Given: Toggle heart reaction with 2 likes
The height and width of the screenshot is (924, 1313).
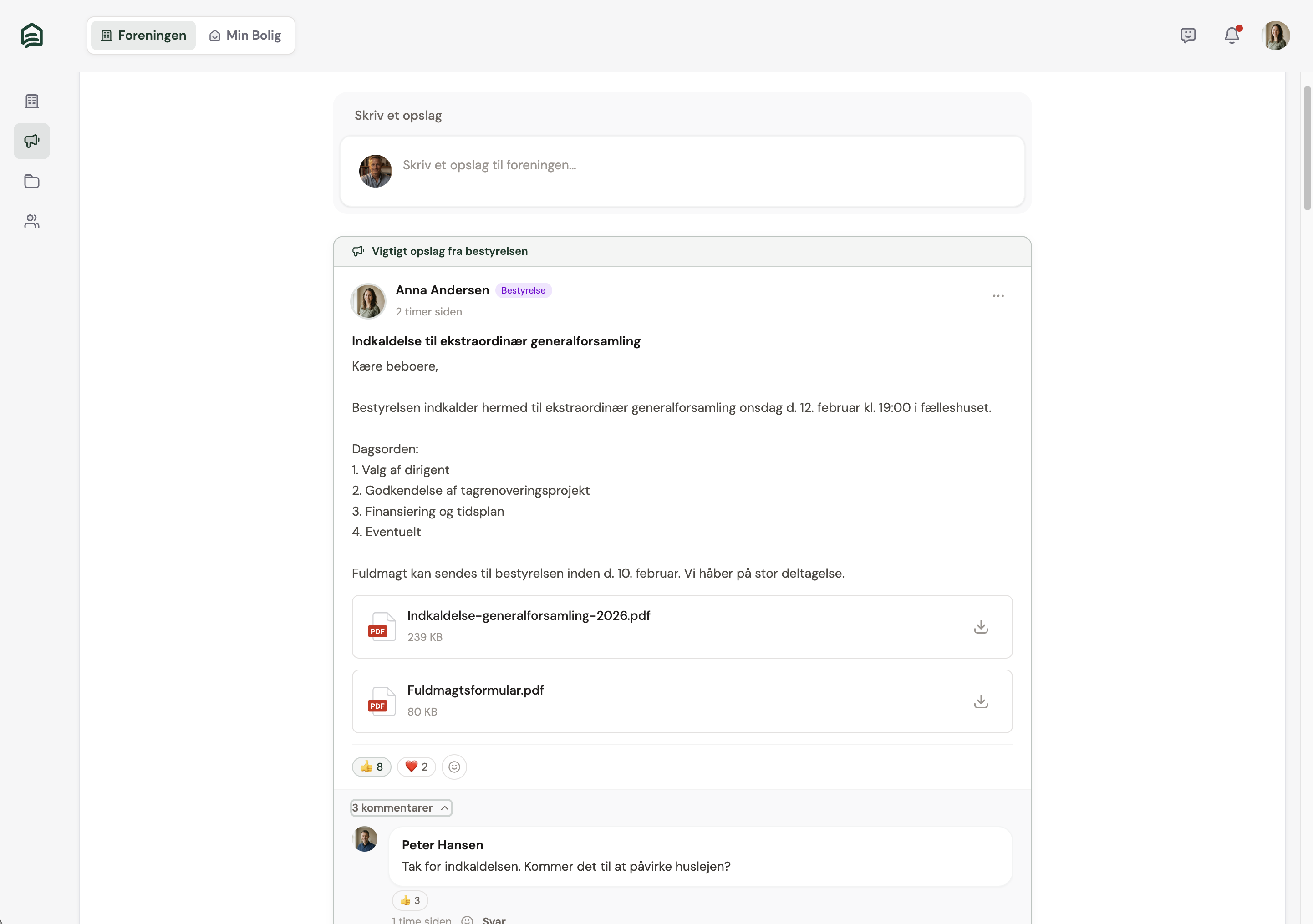Looking at the screenshot, I should [x=416, y=767].
